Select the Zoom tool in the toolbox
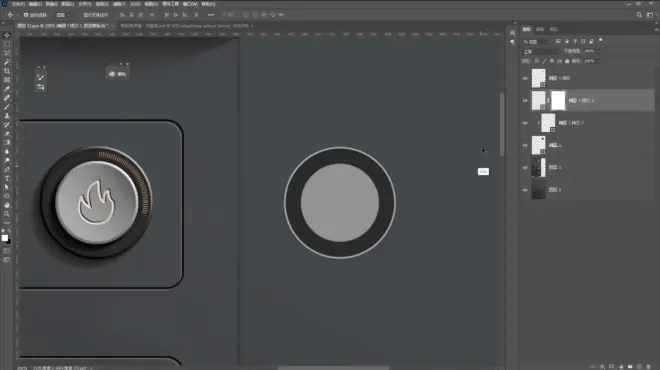 (x=7, y=214)
